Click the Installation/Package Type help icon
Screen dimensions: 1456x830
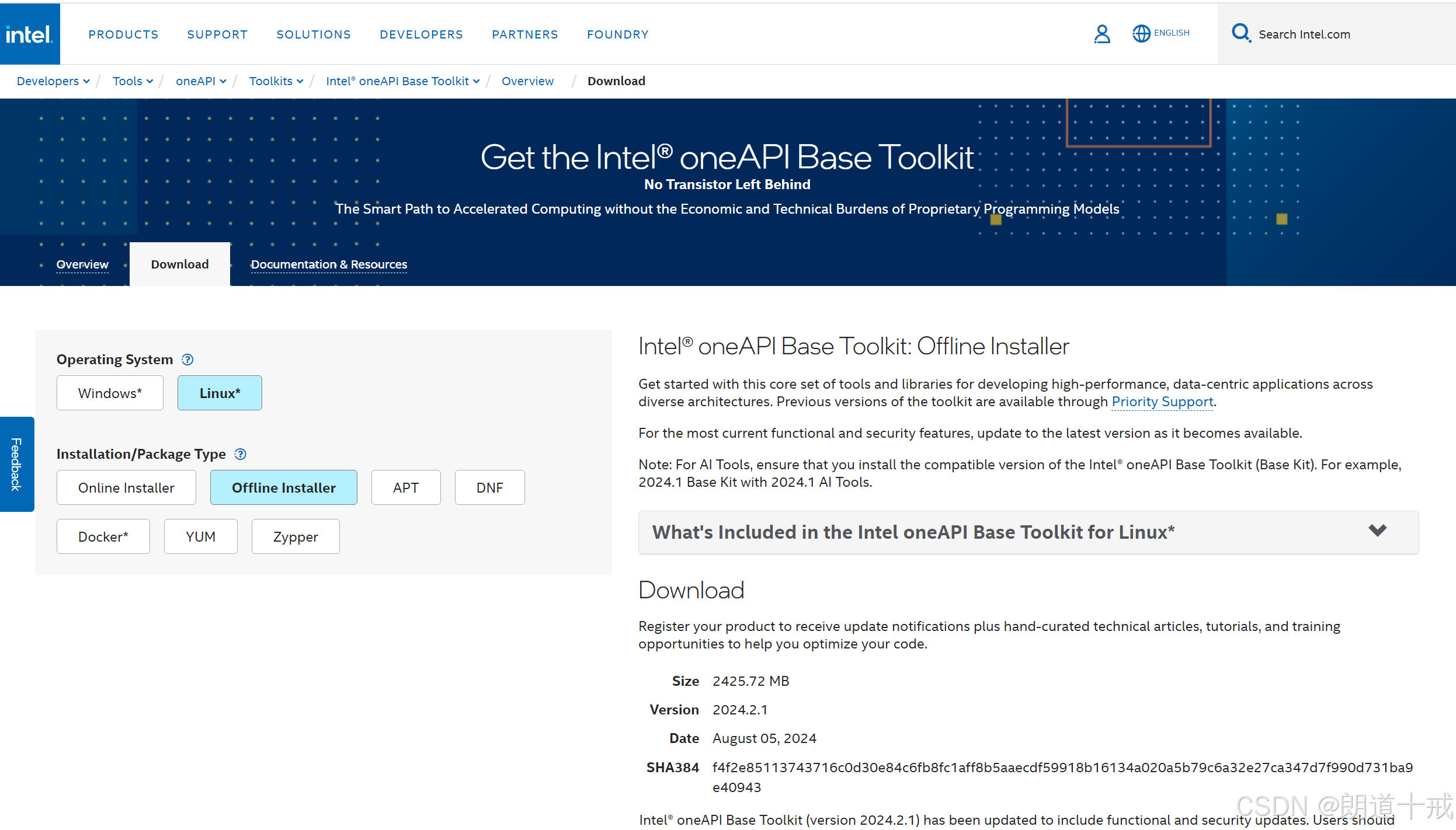click(x=240, y=454)
